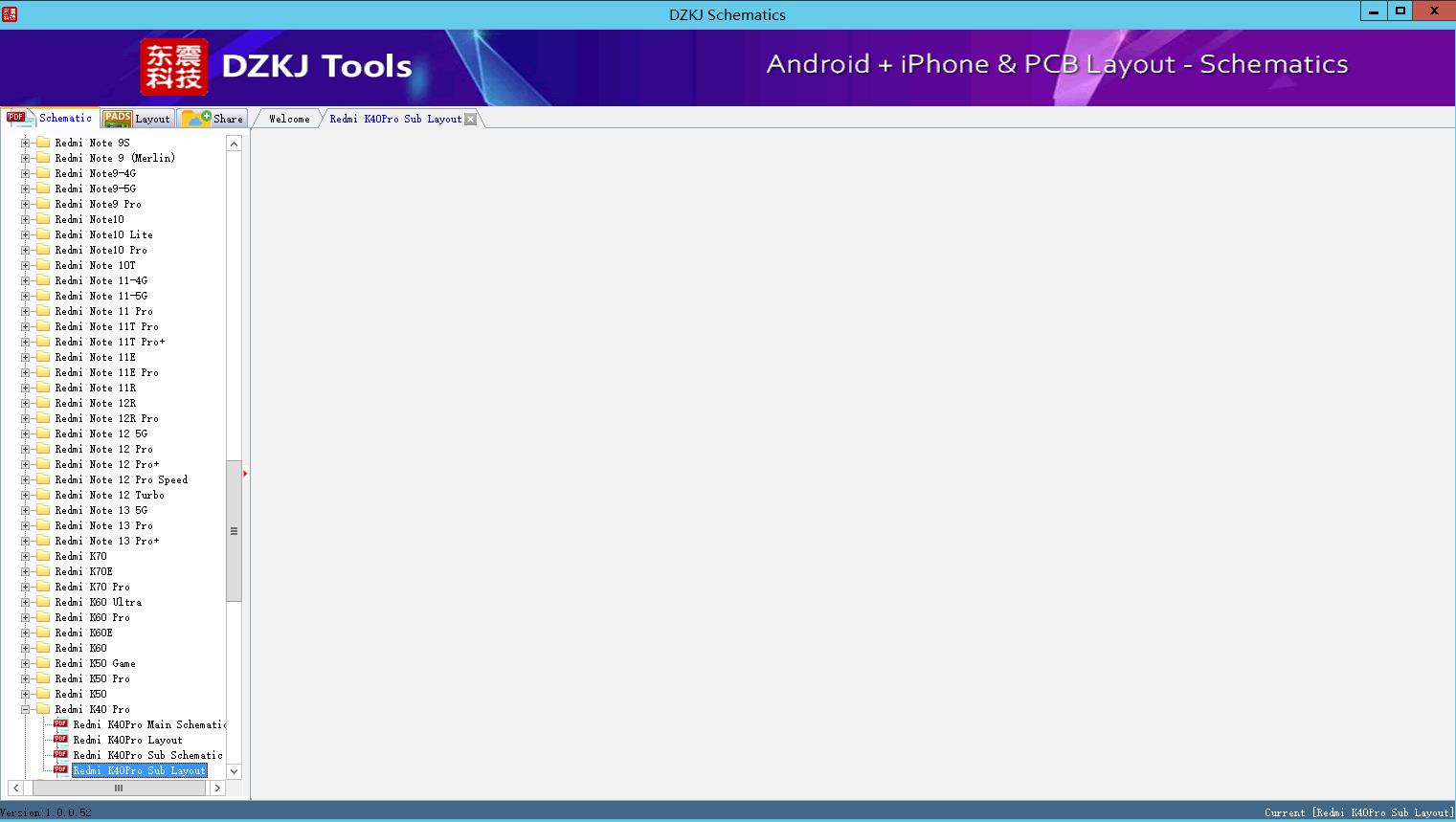Viewport: 1456px width, 822px height.
Task: Click the Redmi Note 11R folder icon
Action: (x=43, y=388)
